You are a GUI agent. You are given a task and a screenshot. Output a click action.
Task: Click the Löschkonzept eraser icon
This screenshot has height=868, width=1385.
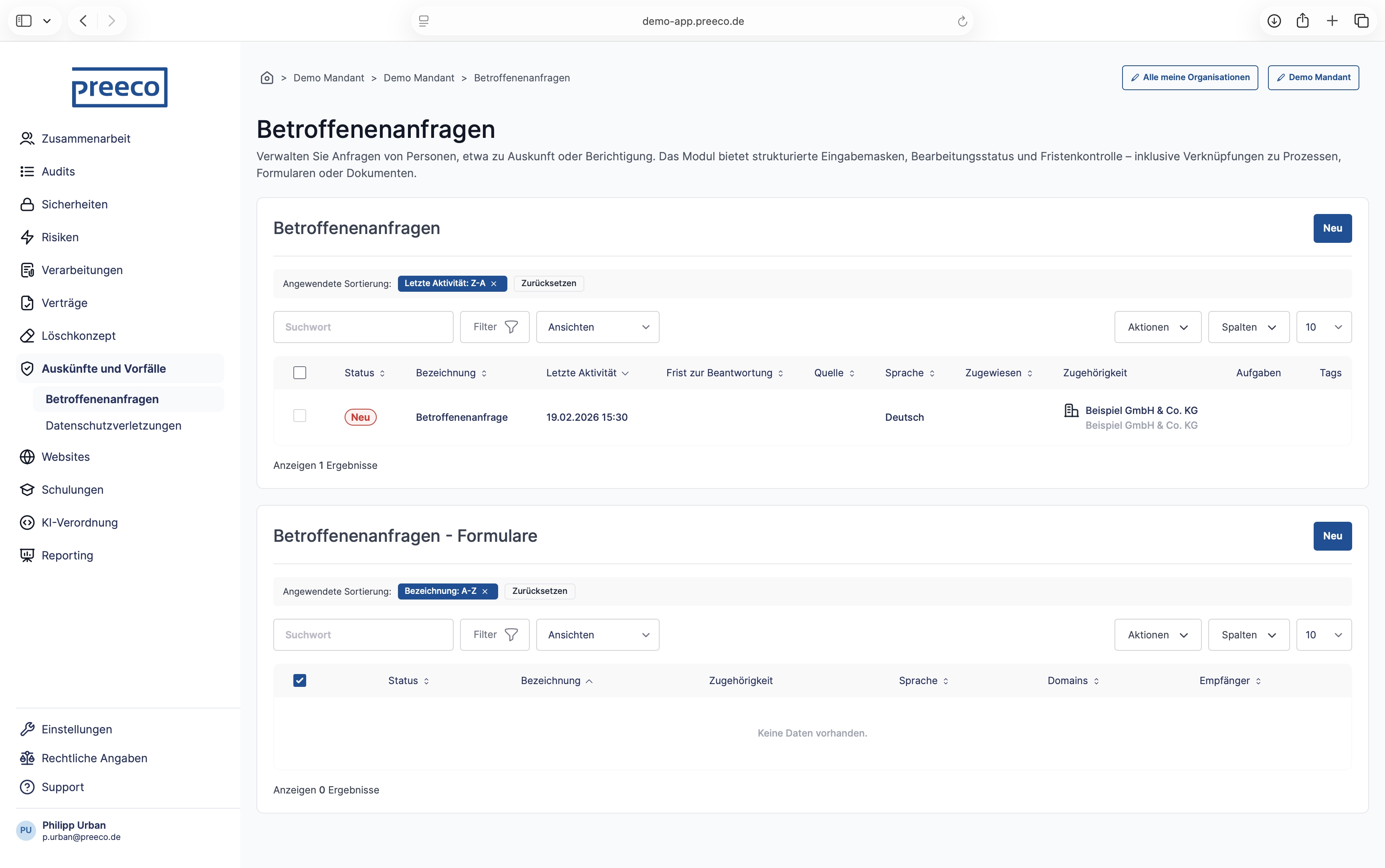pos(27,336)
